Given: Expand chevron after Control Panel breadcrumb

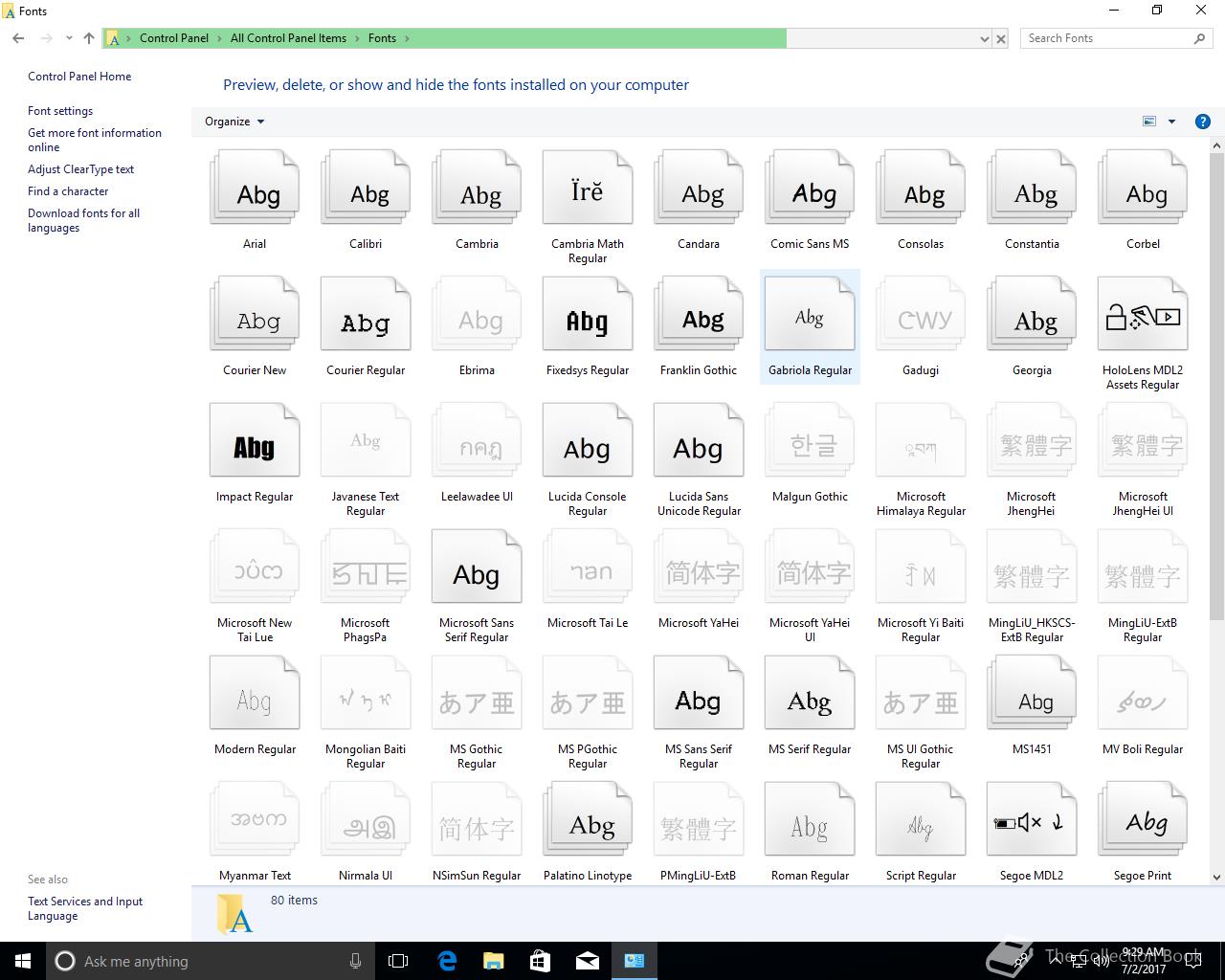Looking at the screenshot, I should pyautogui.click(x=219, y=38).
